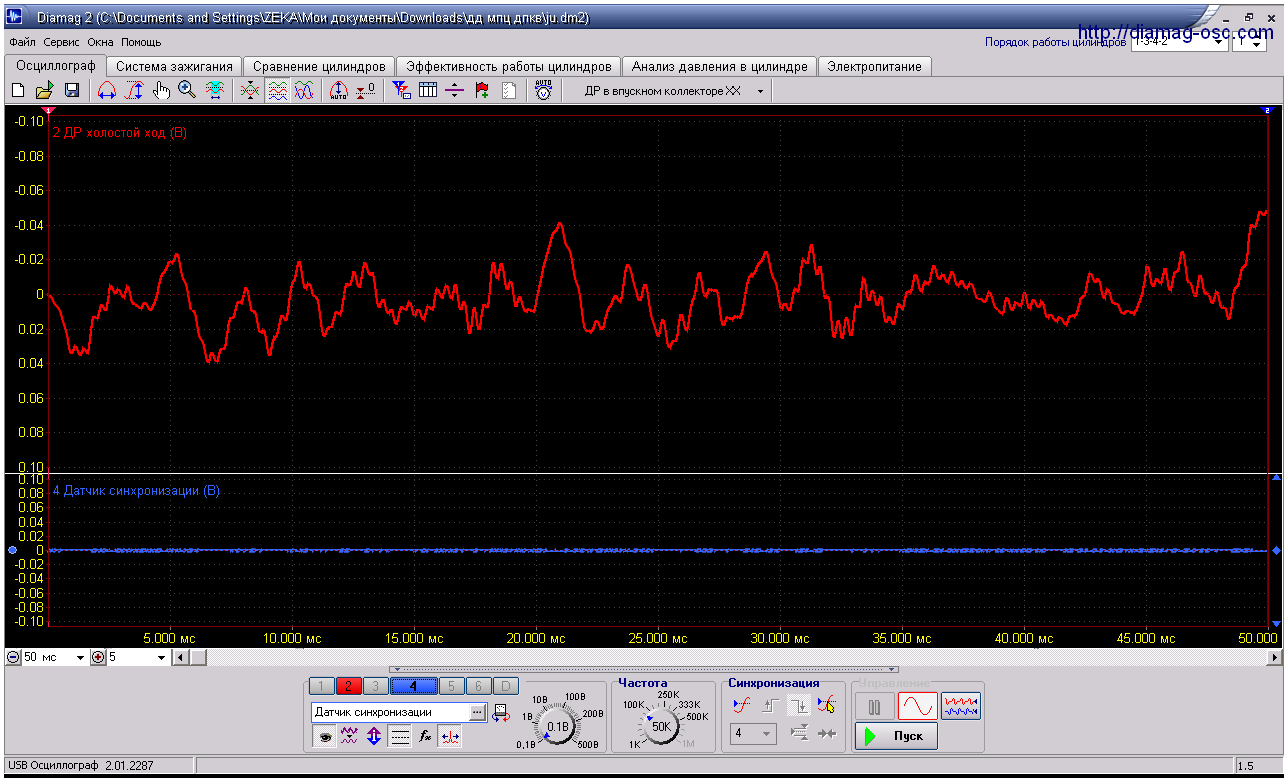Adjust the 0.1В voltage range knob
This screenshot has height=778, width=1288.
557,725
